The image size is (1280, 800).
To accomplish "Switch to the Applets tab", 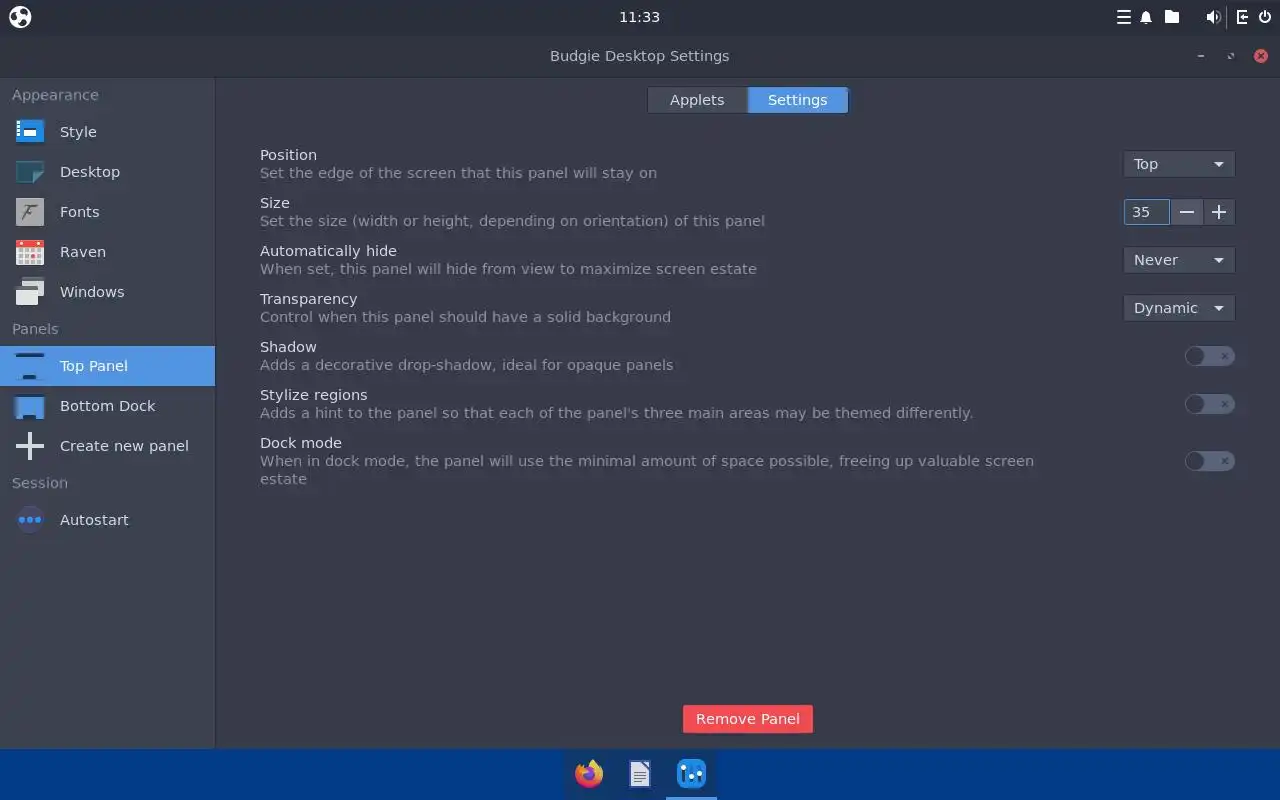I will (697, 100).
